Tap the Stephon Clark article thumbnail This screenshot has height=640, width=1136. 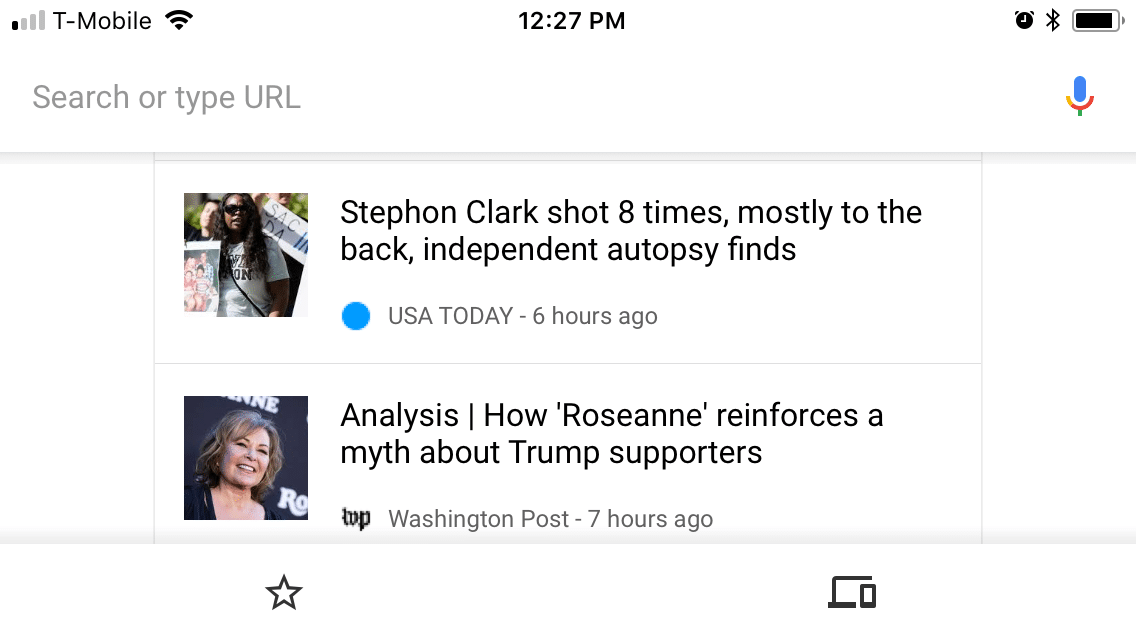tap(246, 255)
